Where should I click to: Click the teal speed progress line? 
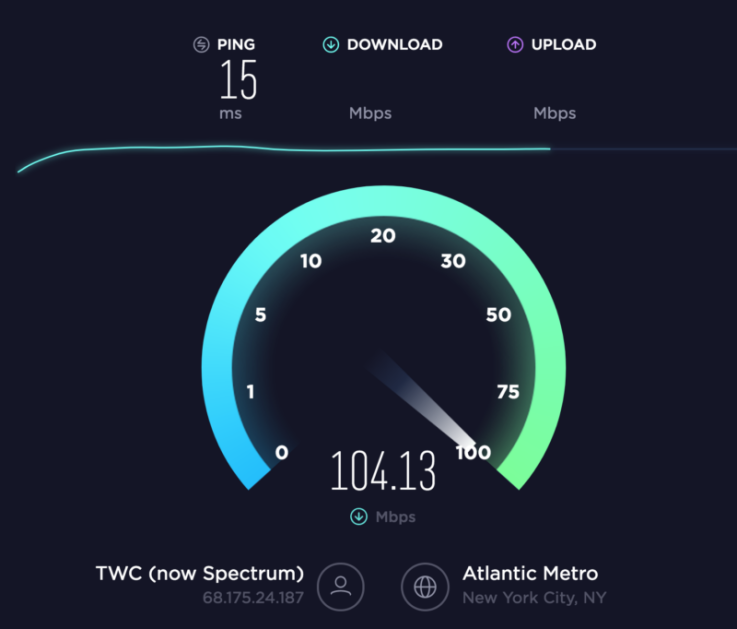[x=284, y=150]
